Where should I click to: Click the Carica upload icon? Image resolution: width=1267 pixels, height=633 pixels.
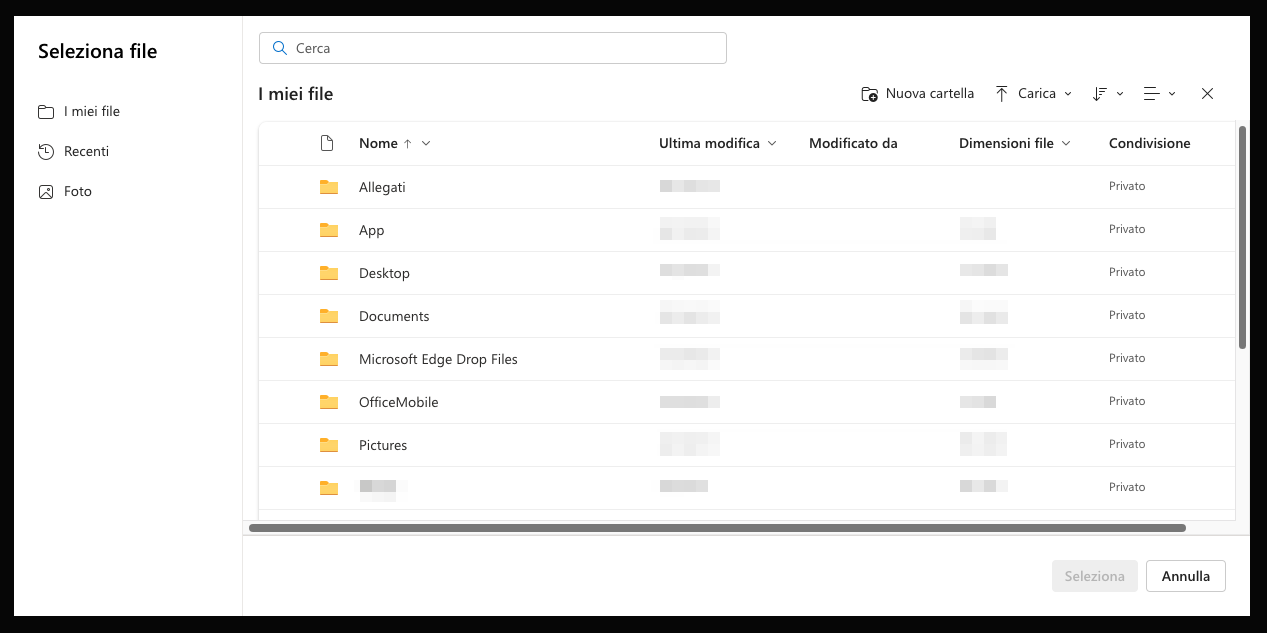[1002, 93]
